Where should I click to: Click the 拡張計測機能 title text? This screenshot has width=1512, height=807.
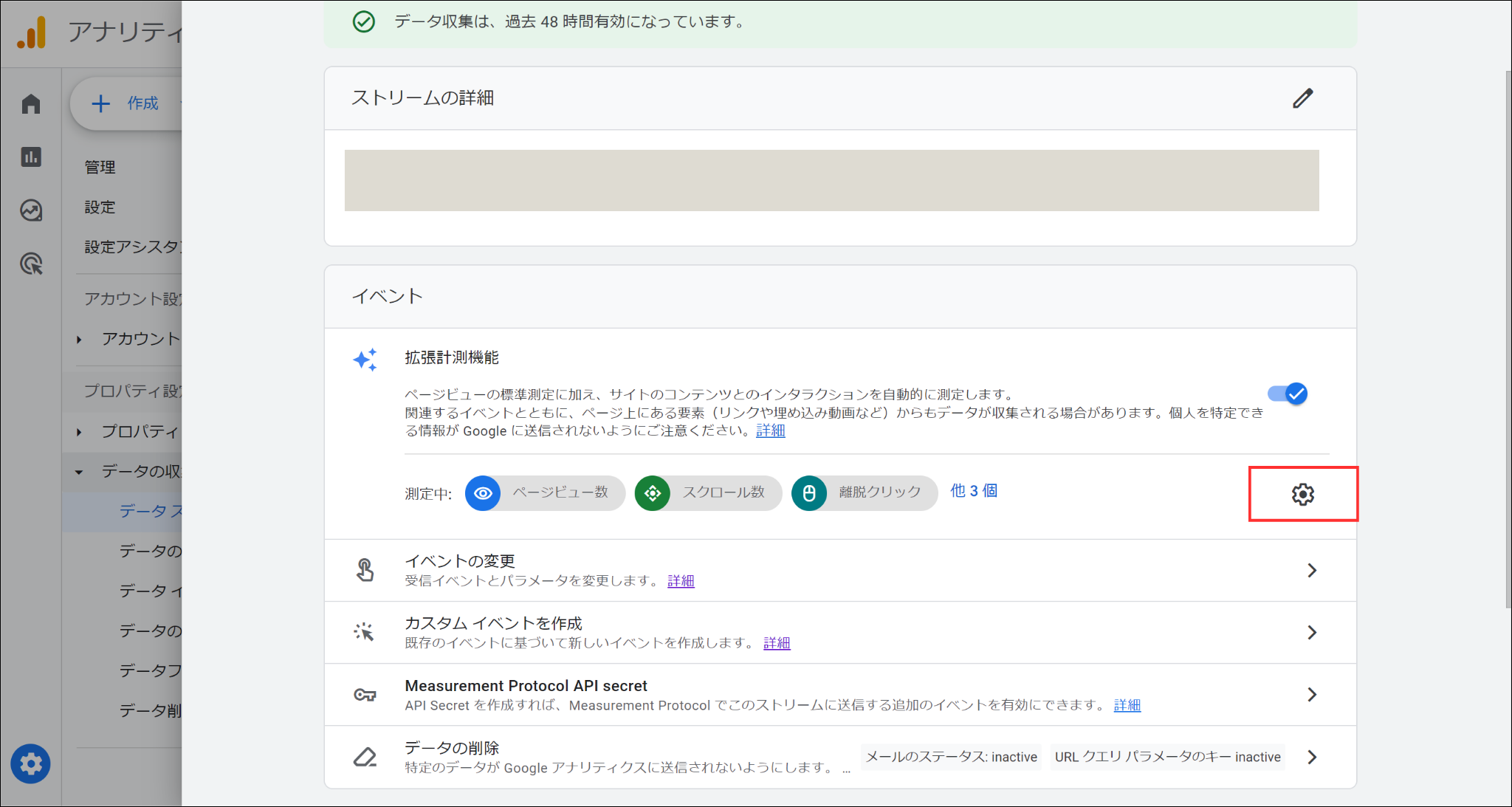click(x=452, y=358)
